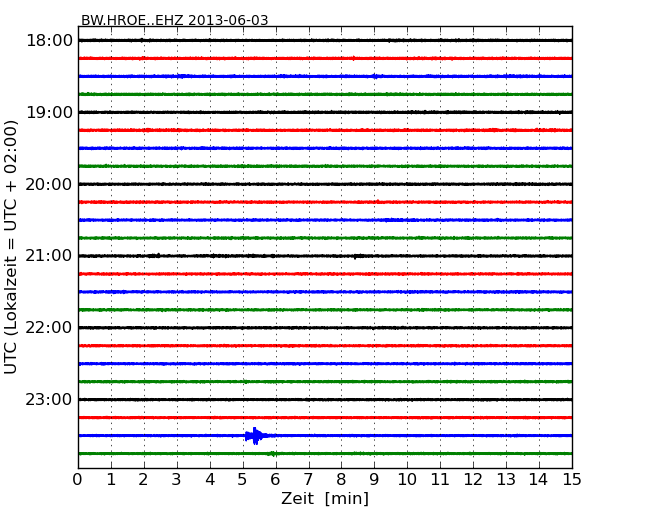The width and height of the screenshot is (650, 520).
Task: Click the black trace at the 23:00 label
Action: coord(325,400)
